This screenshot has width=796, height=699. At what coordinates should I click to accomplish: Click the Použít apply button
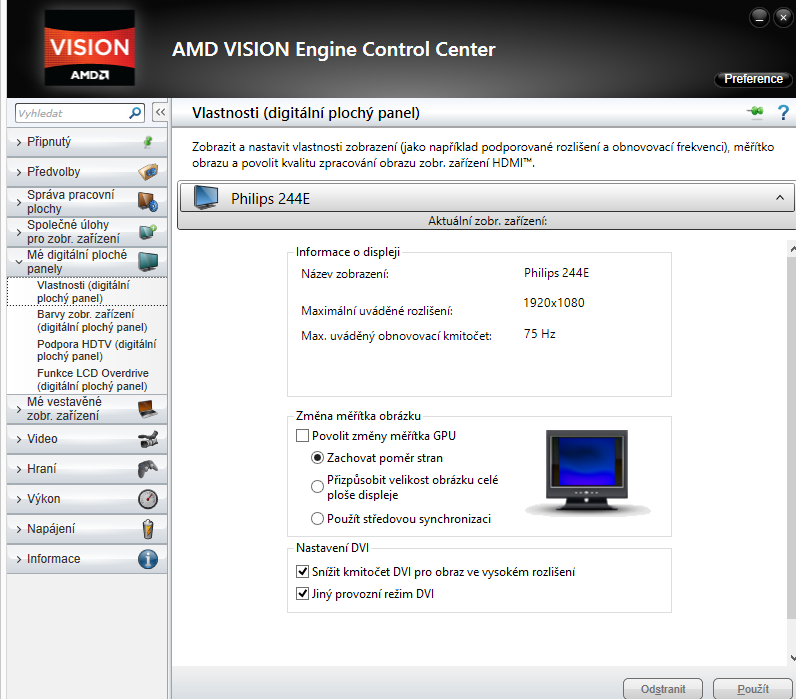pyautogui.click(x=752, y=689)
